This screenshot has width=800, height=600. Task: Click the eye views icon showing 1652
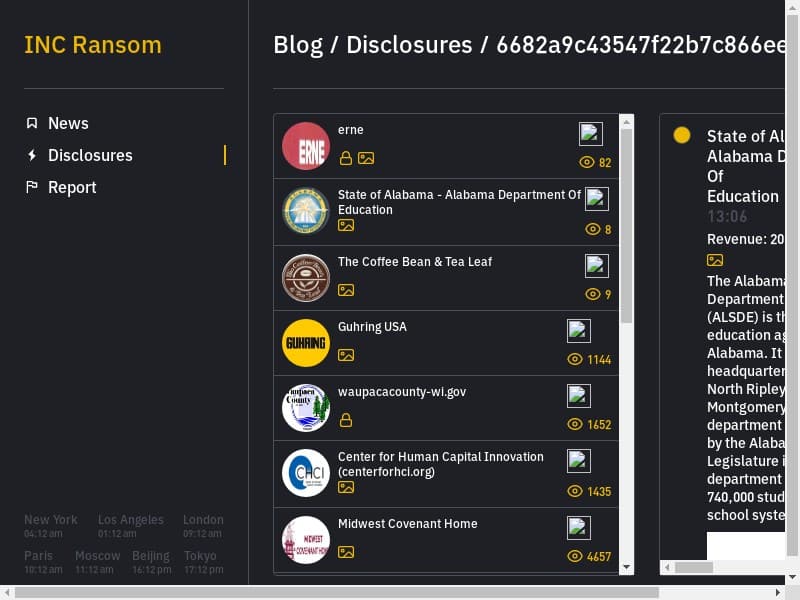575,424
